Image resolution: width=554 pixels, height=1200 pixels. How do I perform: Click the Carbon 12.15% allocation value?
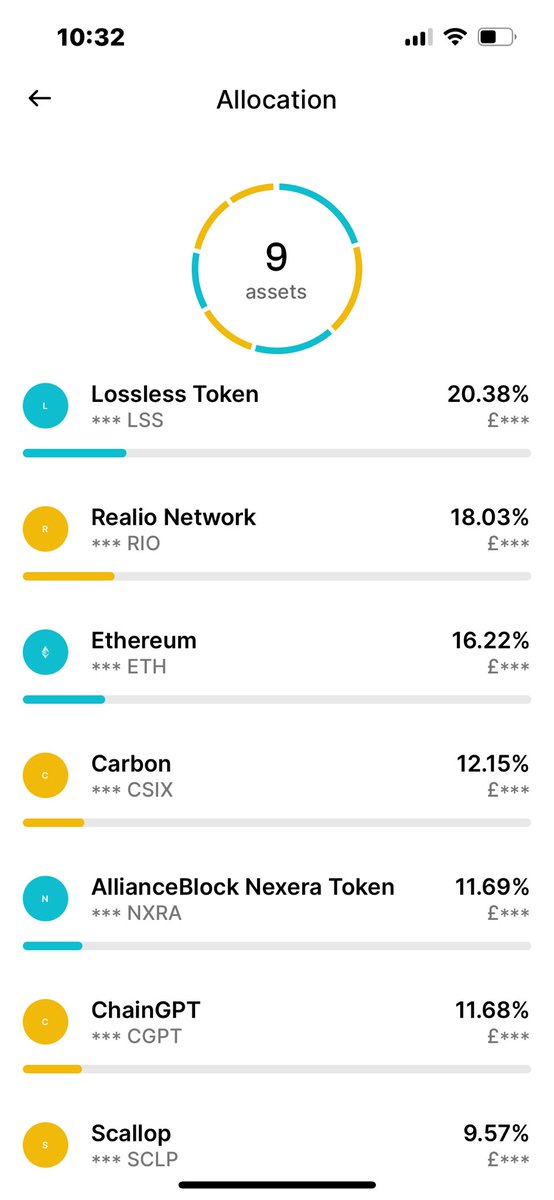coord(491,764)
